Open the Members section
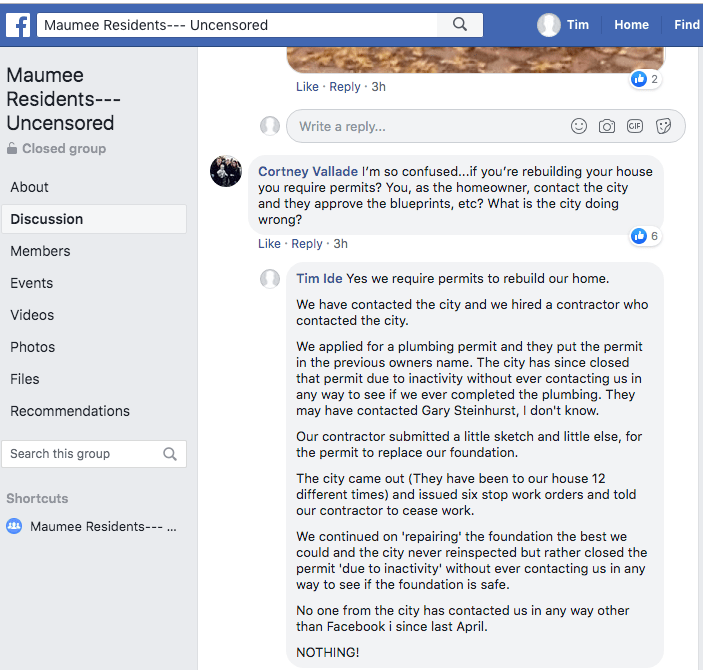The width and height of the screenshot is (703, 670). pyautogui.click(x=40, y=251)
